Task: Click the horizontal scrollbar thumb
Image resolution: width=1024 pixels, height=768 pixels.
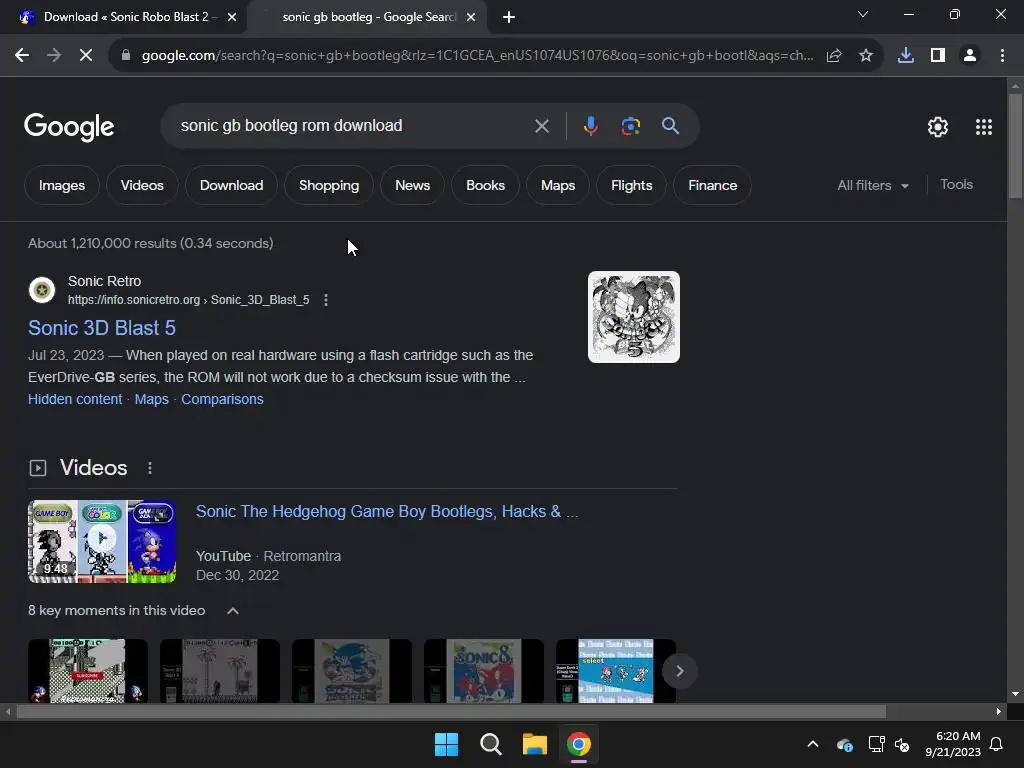Action: [x=451, y=711]
